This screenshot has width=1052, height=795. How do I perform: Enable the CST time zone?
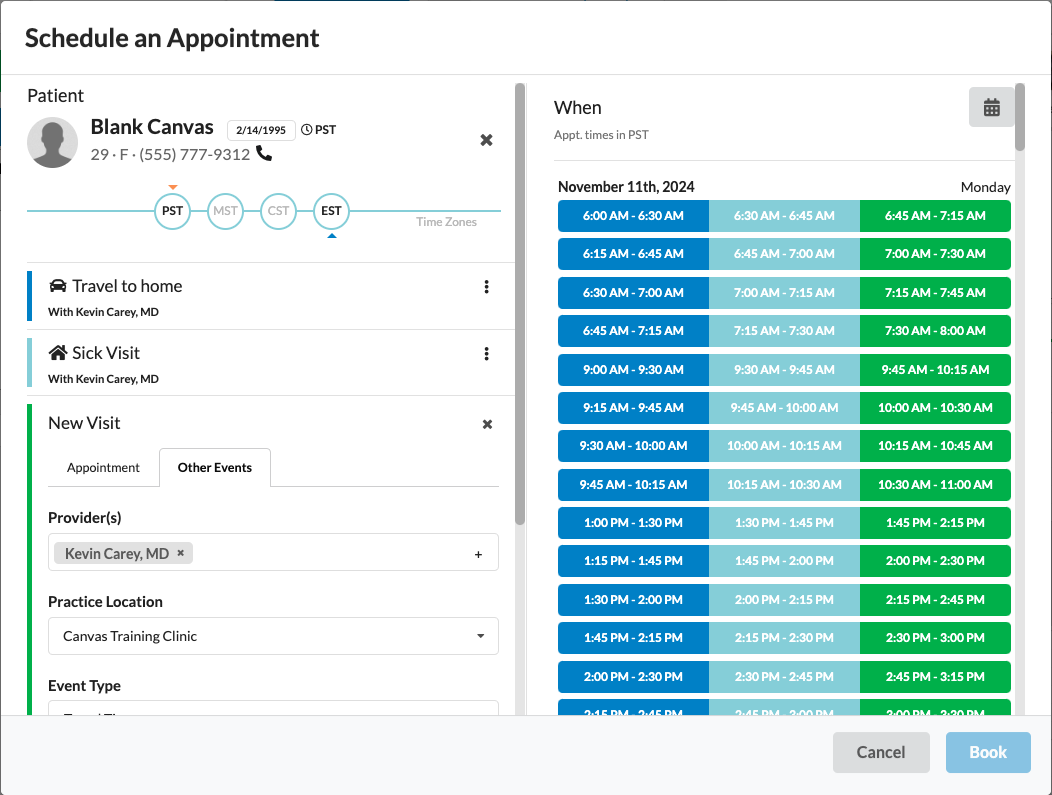pyautogui.click(x=278, y=211)
